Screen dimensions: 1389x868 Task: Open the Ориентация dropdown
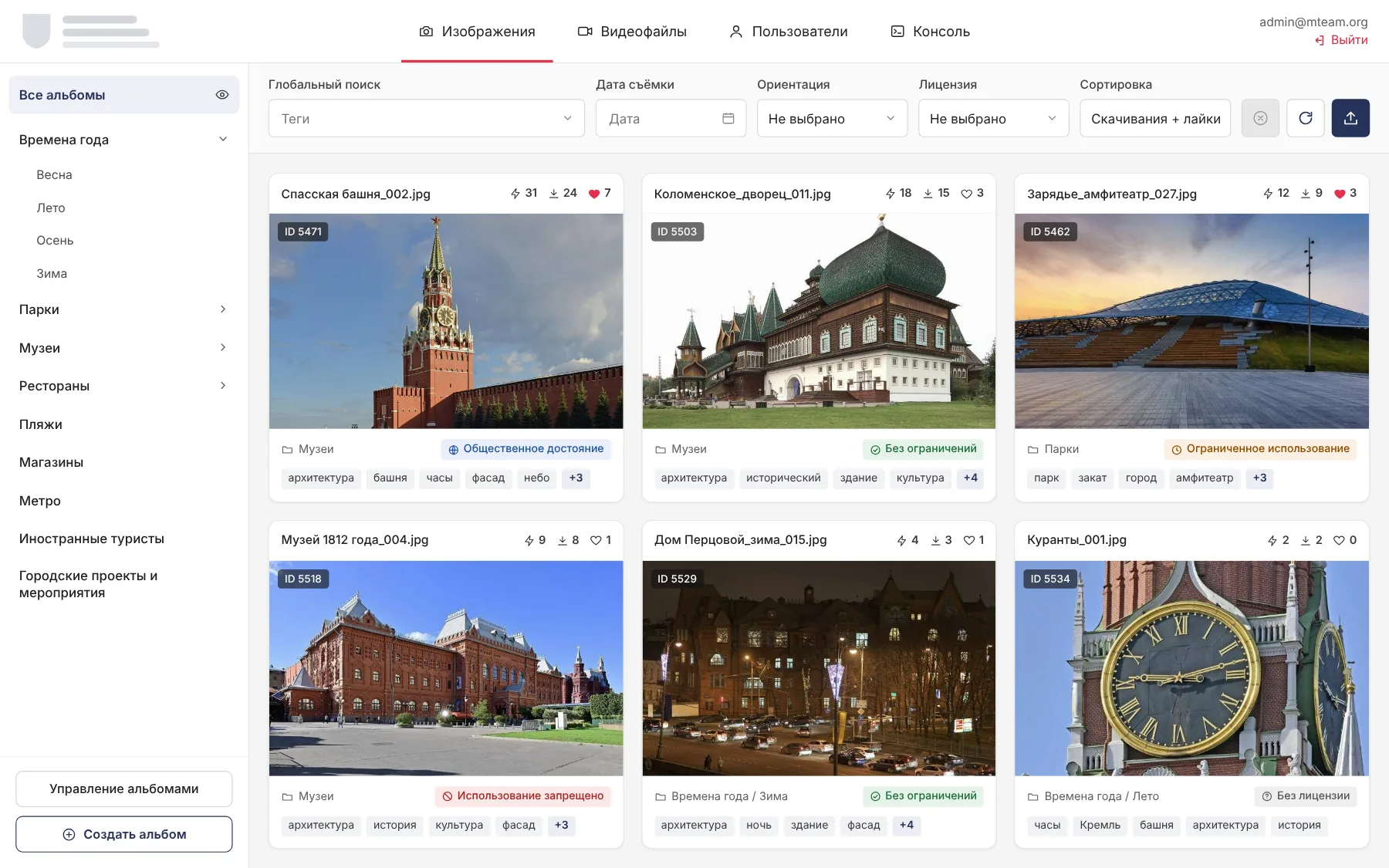pos(832,118)
